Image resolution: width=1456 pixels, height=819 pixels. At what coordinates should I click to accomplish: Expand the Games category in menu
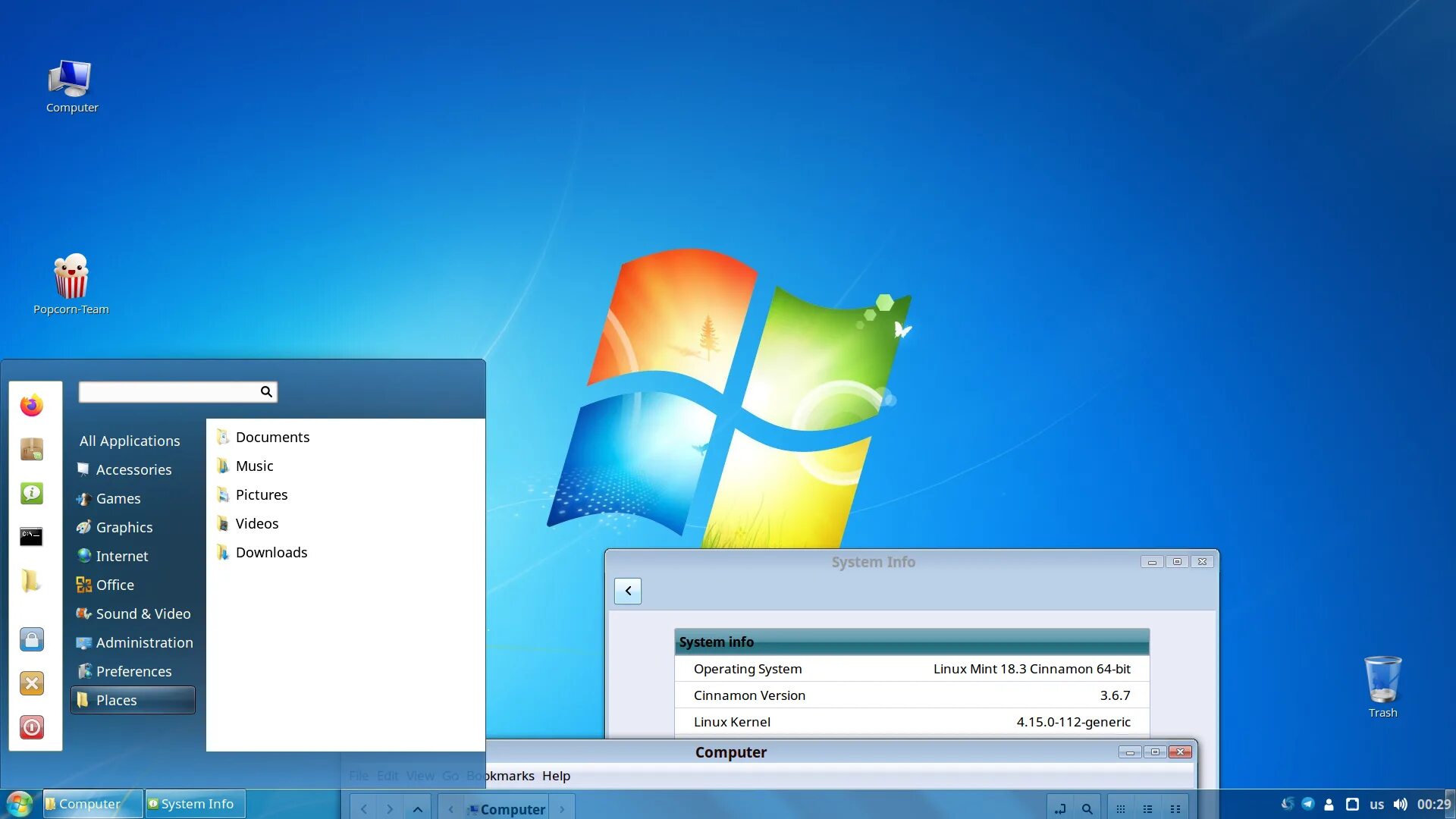pos(118,498)
